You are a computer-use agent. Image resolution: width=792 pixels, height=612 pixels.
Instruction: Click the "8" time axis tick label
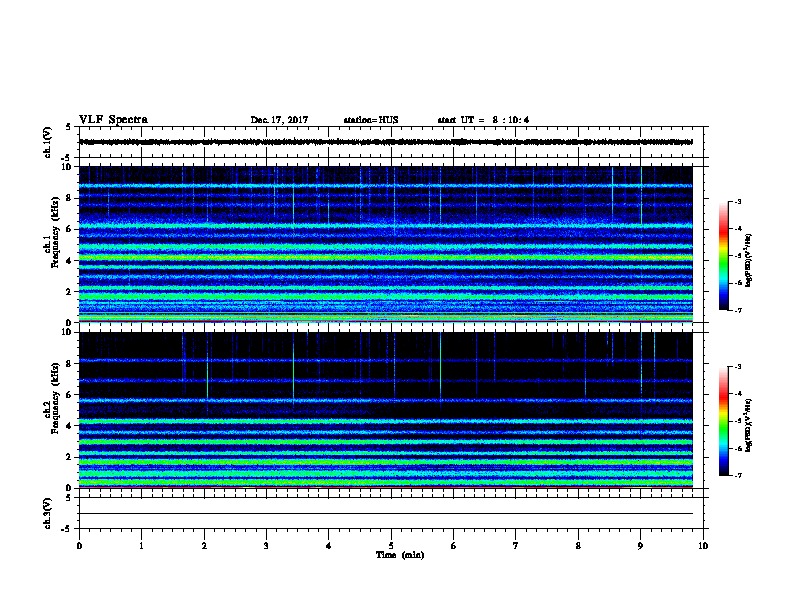[578, 545]
